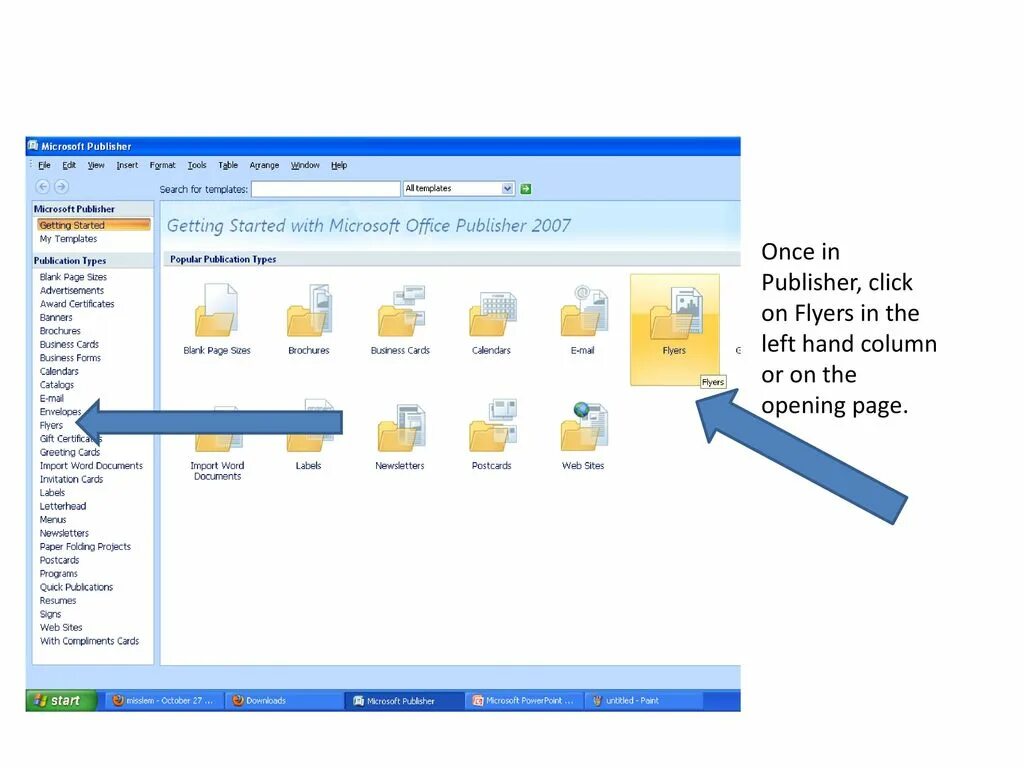Screen dimensions: 1024x768
Task: Select Flyers in sidebar list
Action: coord(51,425)
